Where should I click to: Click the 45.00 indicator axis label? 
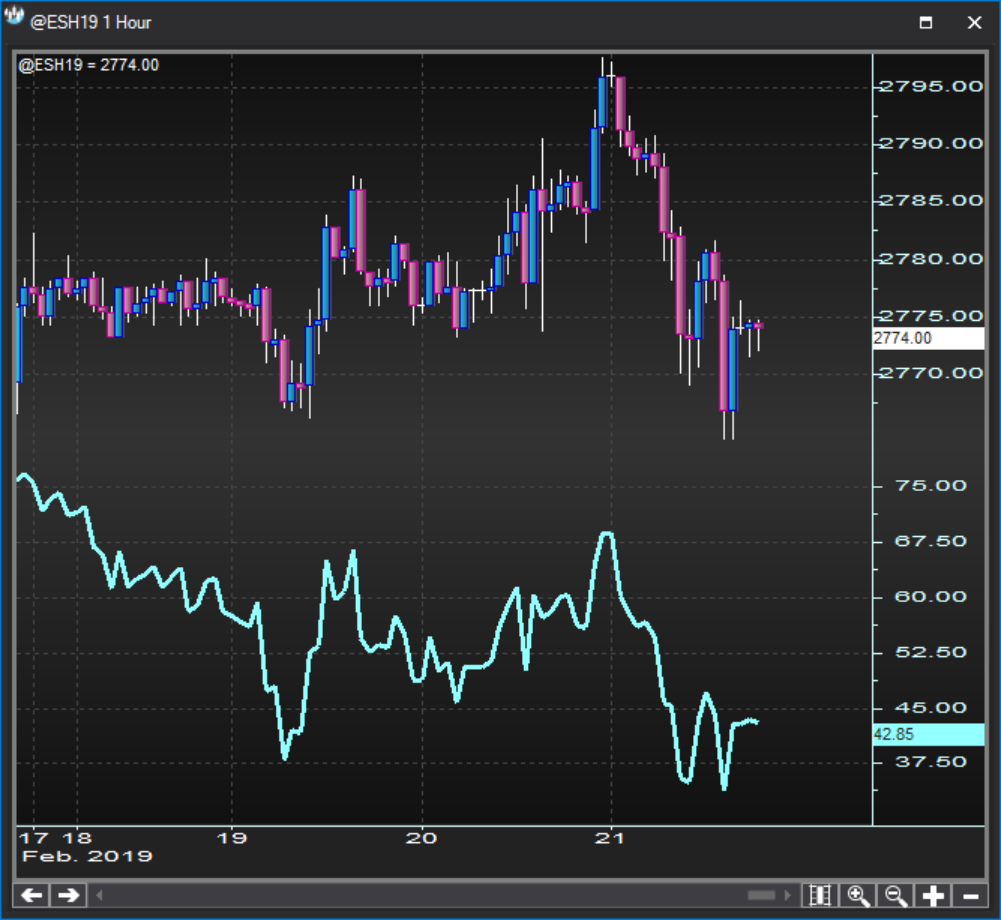pos(931,707)
